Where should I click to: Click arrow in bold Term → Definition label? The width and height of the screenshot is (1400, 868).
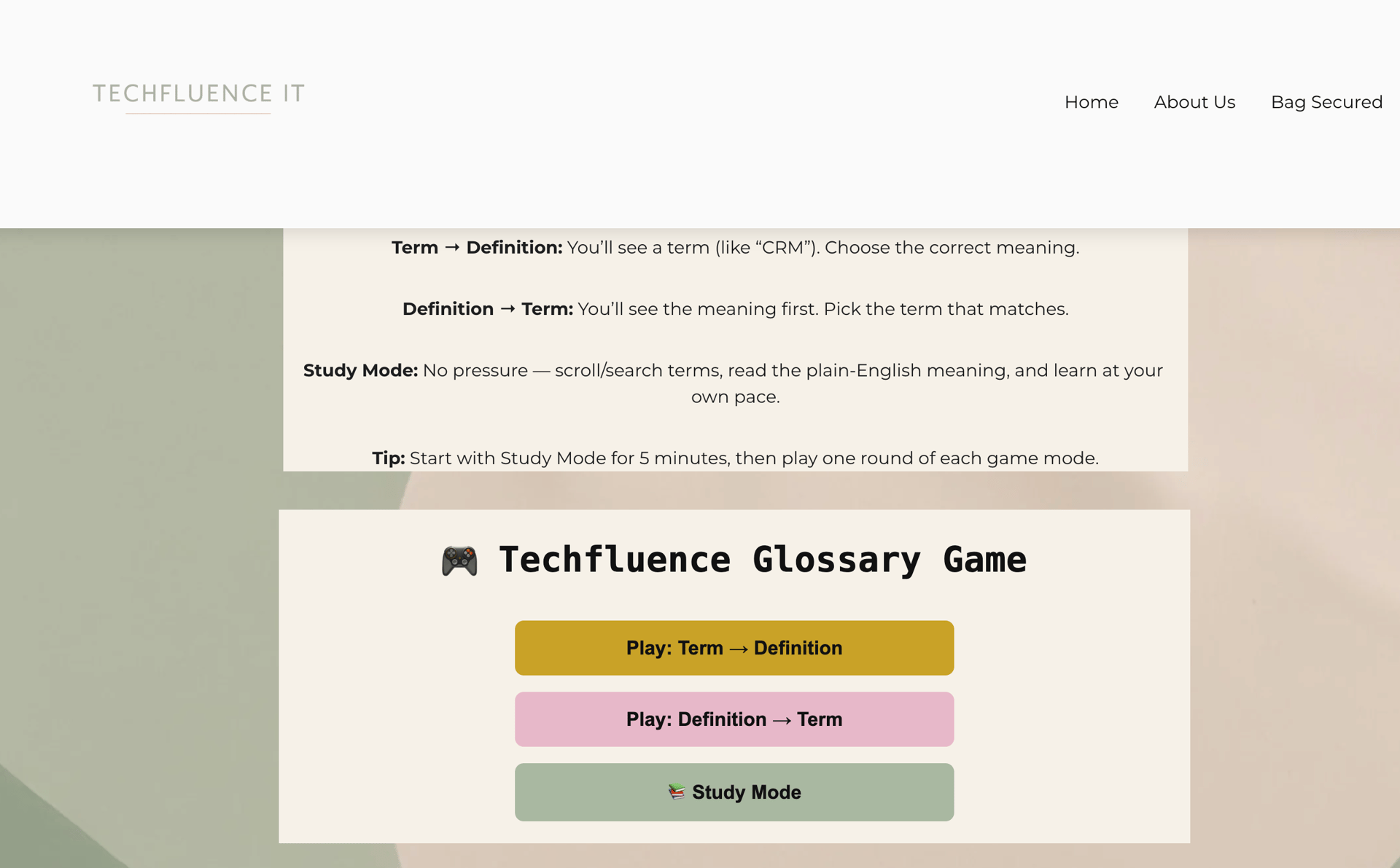tap(452, 248)
